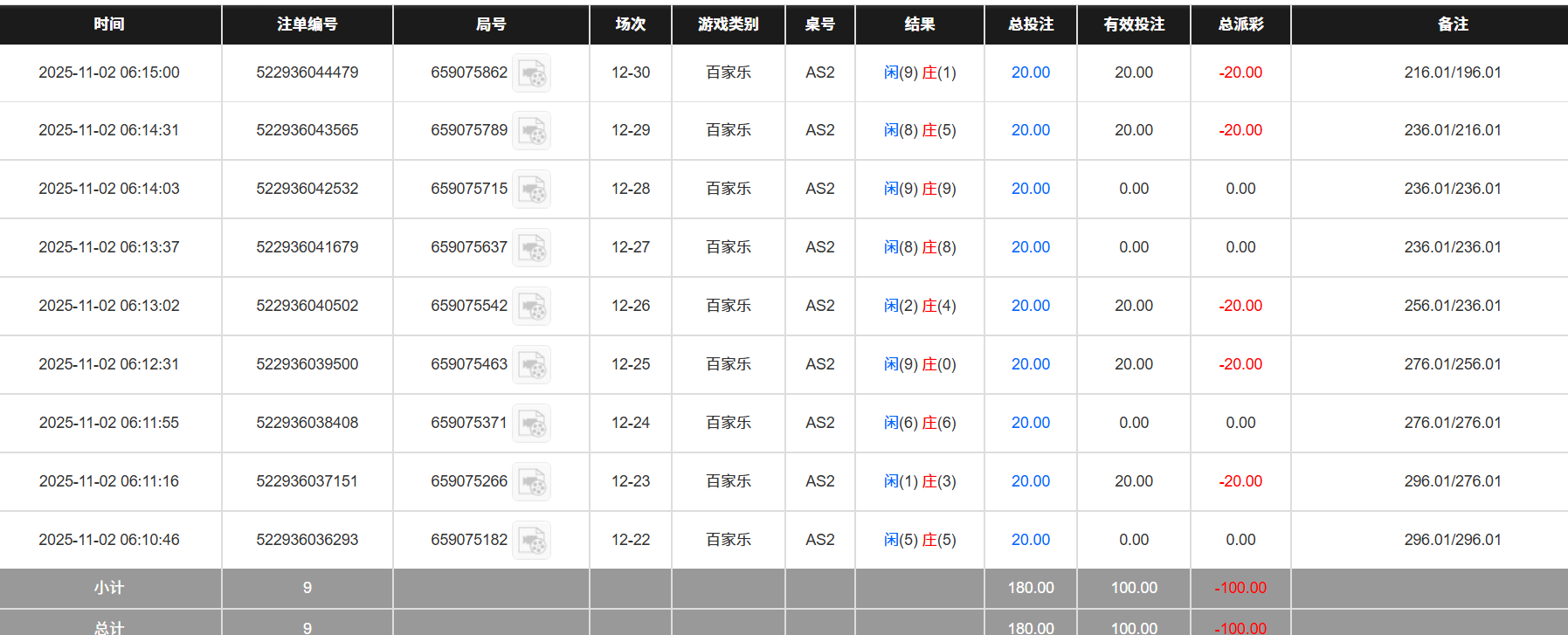
Task: Click the blue 20.00 bet for order 522936044479
Action: pos(1030,72)
